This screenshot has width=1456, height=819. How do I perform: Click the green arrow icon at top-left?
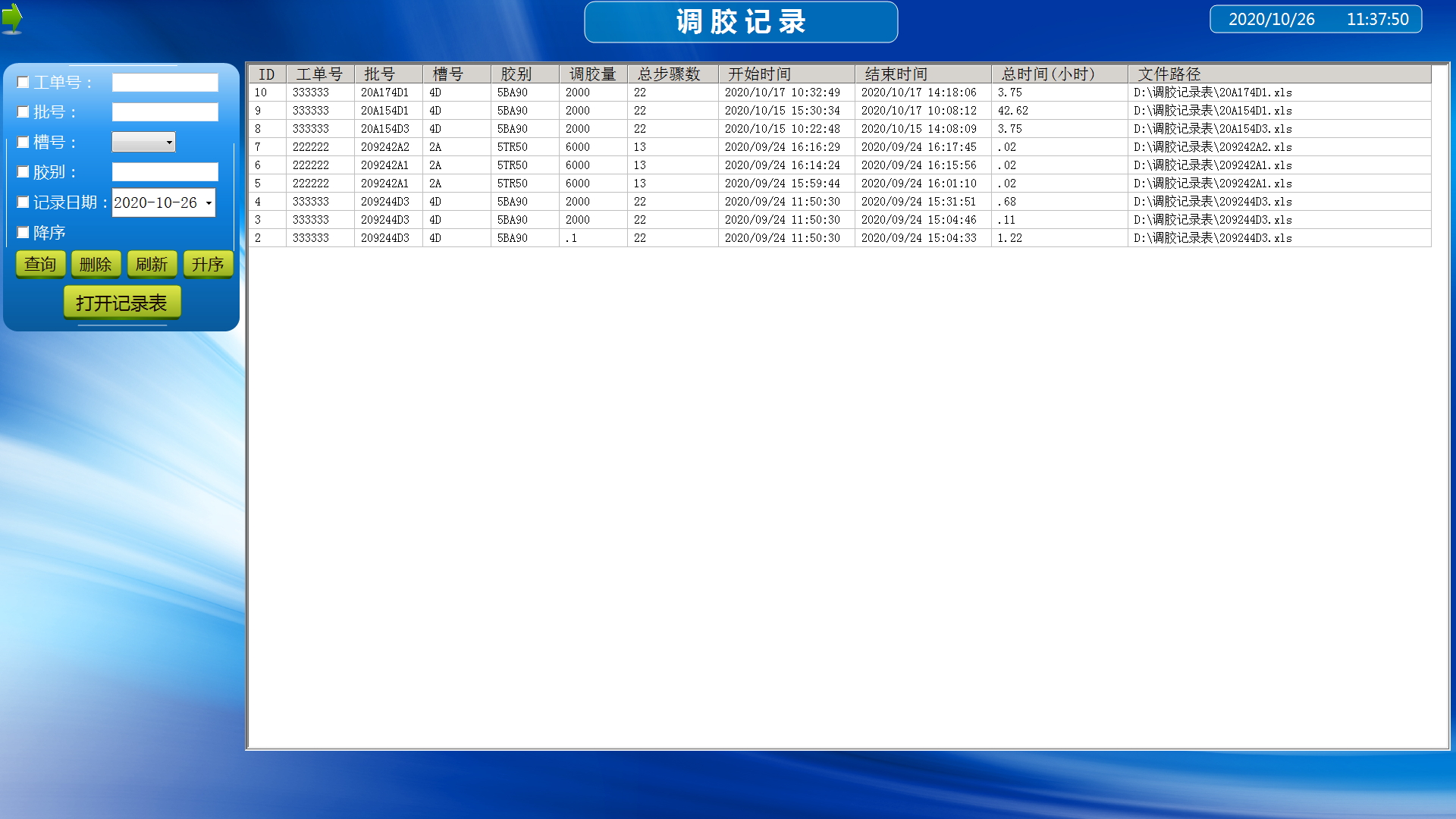[x=12, y=18]
